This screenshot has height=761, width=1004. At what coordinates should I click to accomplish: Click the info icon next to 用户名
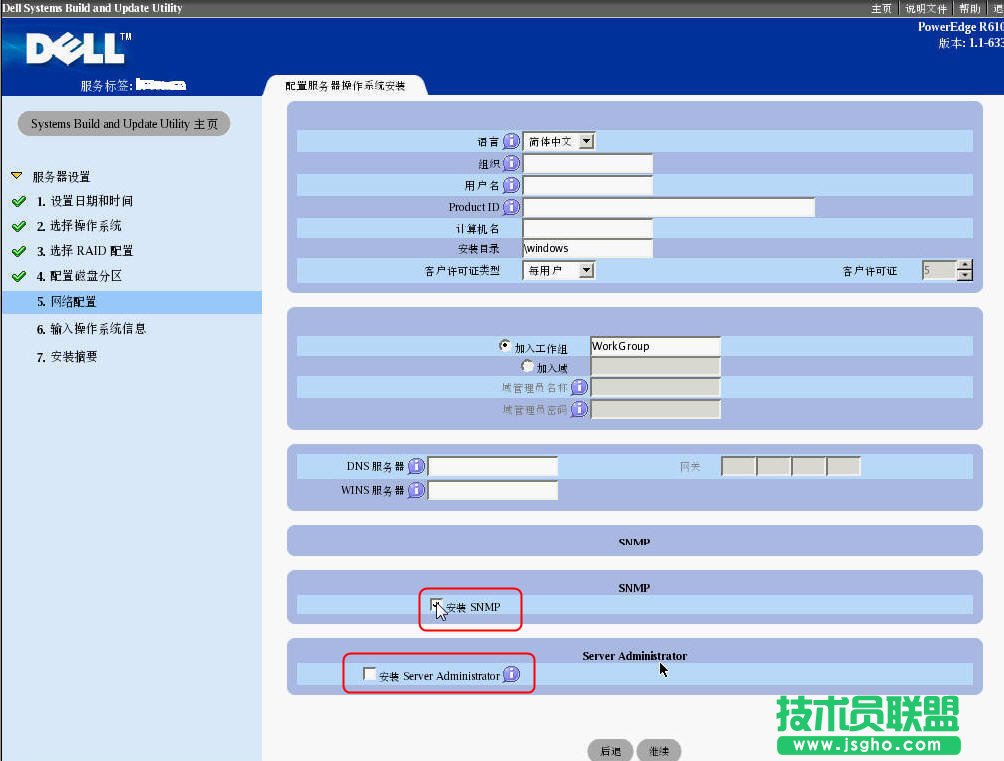512,185
